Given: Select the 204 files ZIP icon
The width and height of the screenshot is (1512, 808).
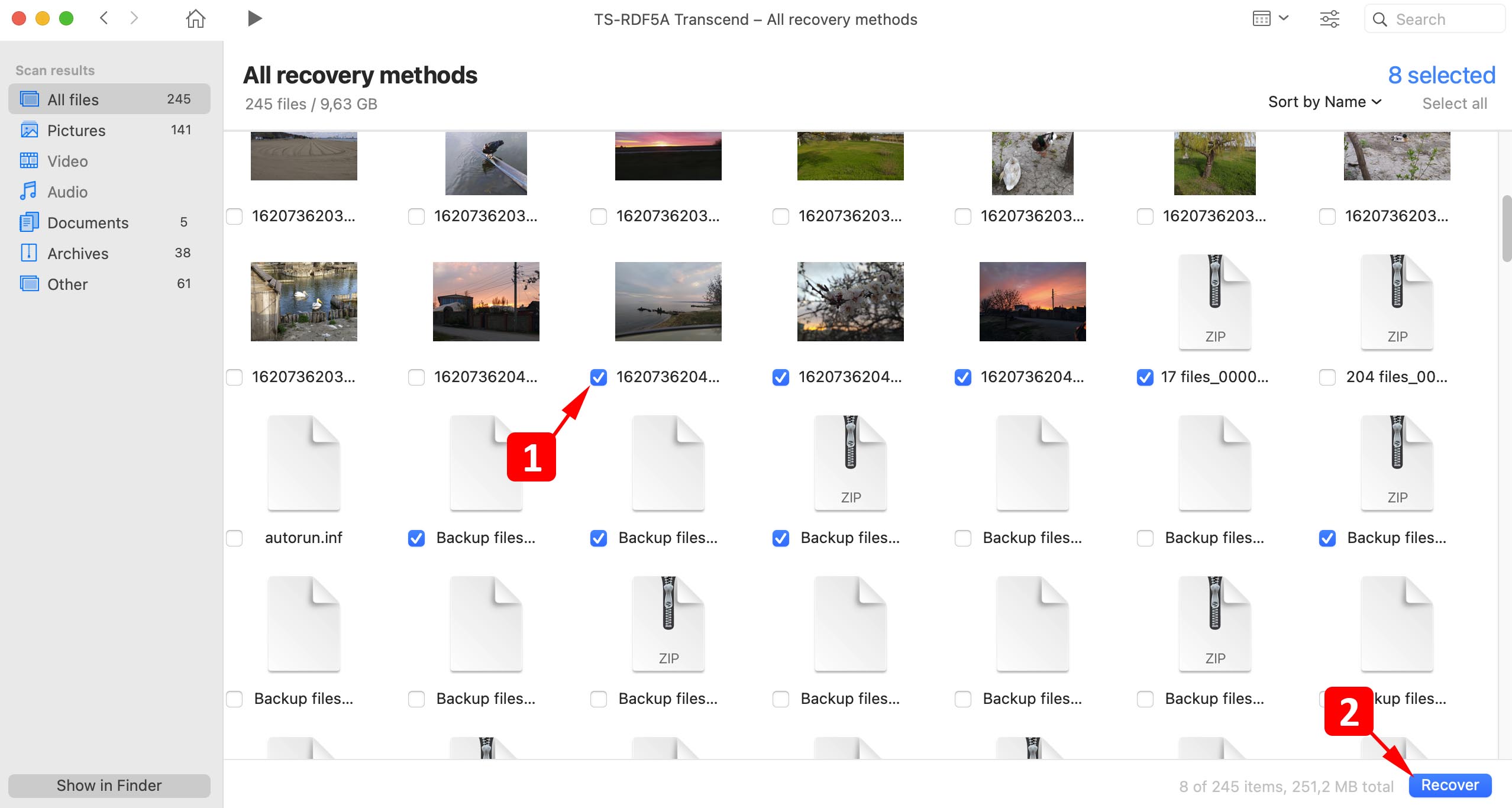Looking at the screenshot, I should click(x=1397, y=302).
